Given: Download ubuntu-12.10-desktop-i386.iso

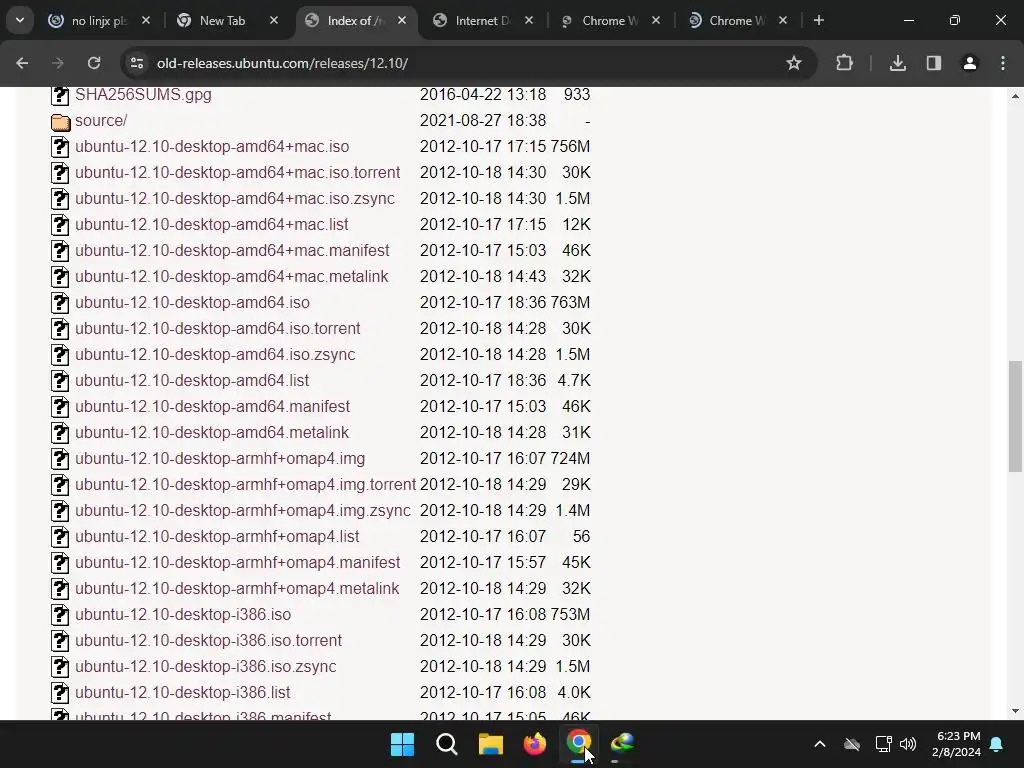Looking at the screenshot, I should 183,615.
